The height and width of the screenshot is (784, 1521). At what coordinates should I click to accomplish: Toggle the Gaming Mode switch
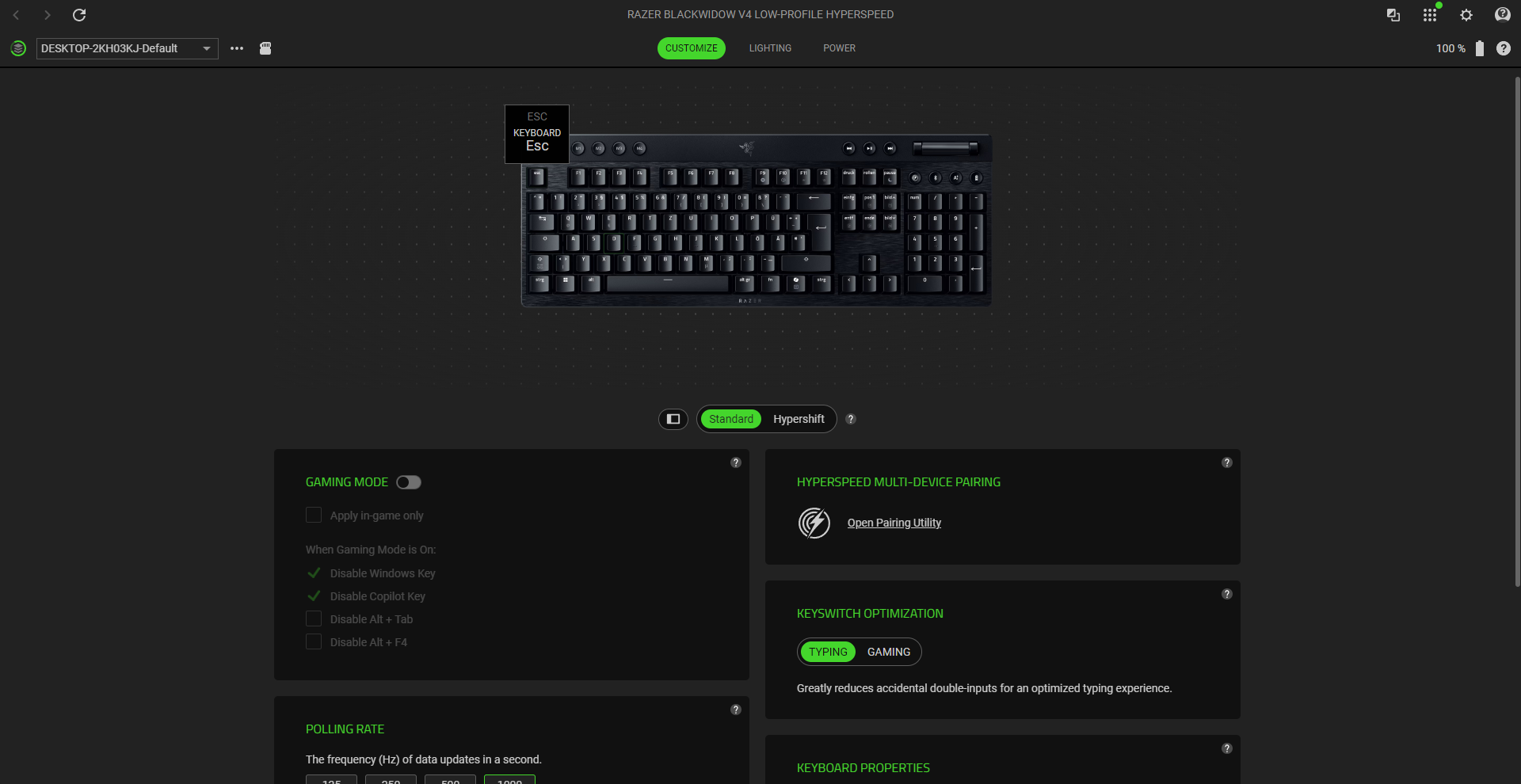click(x=409, y=482)
